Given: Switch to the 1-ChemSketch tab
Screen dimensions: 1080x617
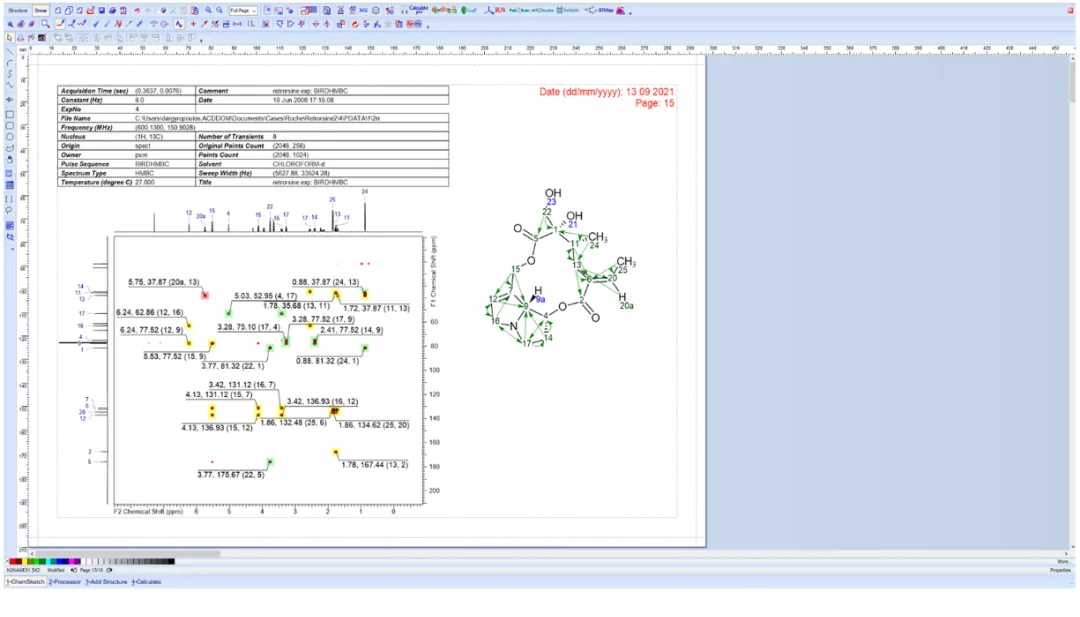Looking at the screenshot, I should 26,582.
